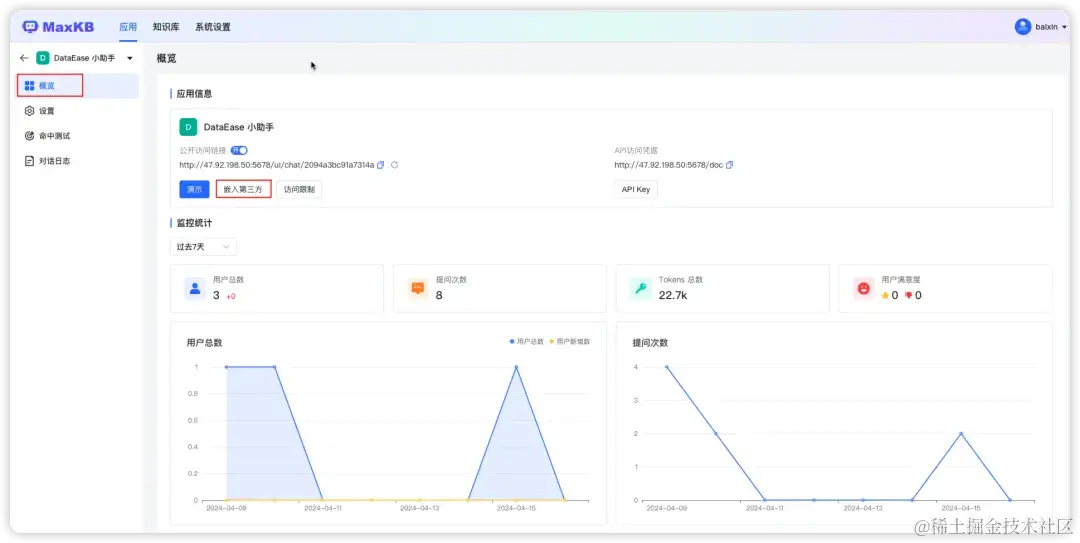Toggle the 用户新增数 legend series
The width and height of the screenshot is (1080, 543).
[x=570, y=342]
